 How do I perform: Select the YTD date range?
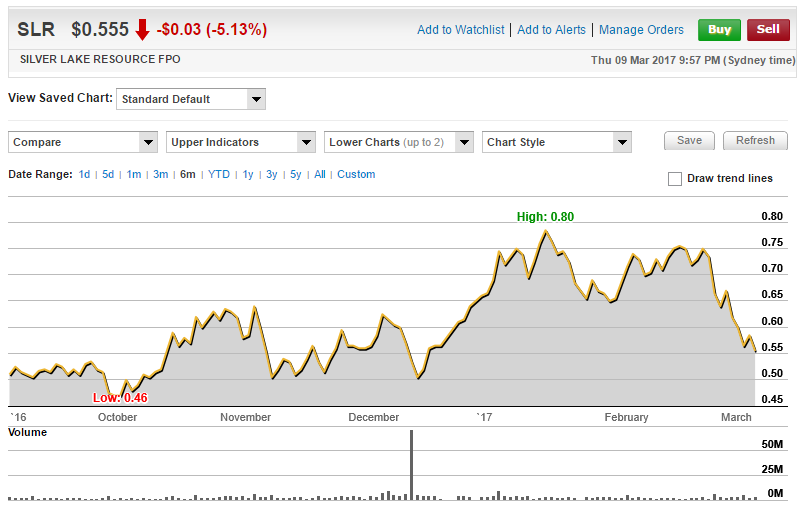[219, 174]
